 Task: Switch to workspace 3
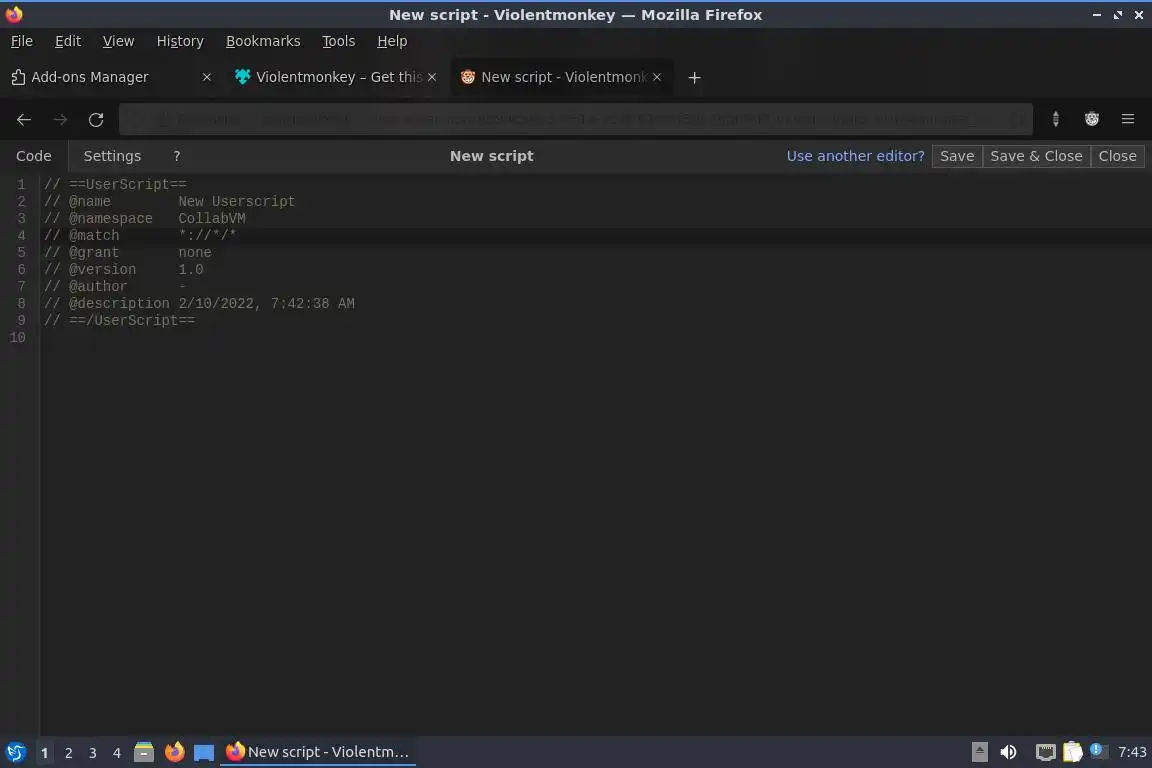click(x=93, y=753)
